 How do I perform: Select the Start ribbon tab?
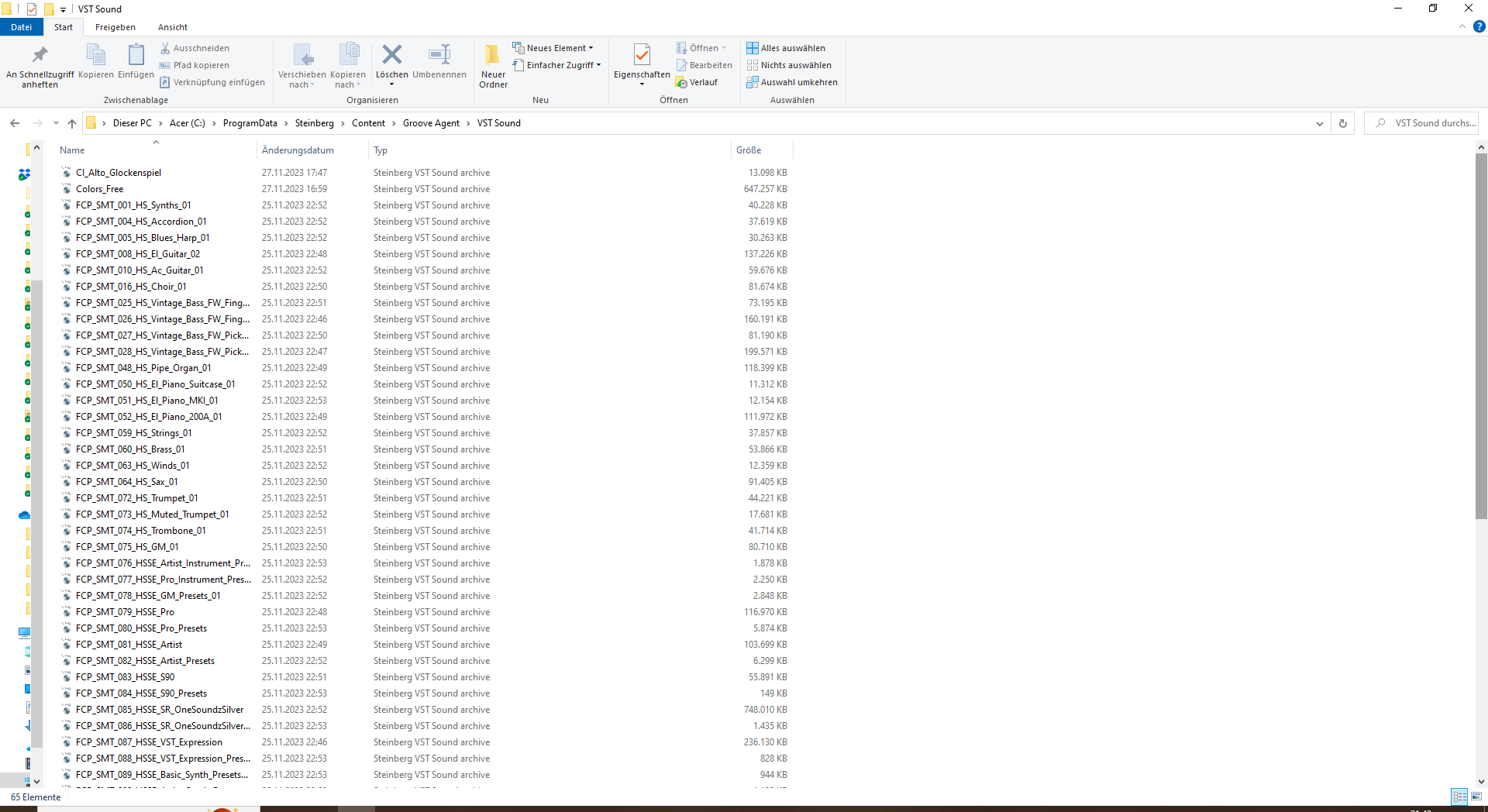tap(64, 27)
